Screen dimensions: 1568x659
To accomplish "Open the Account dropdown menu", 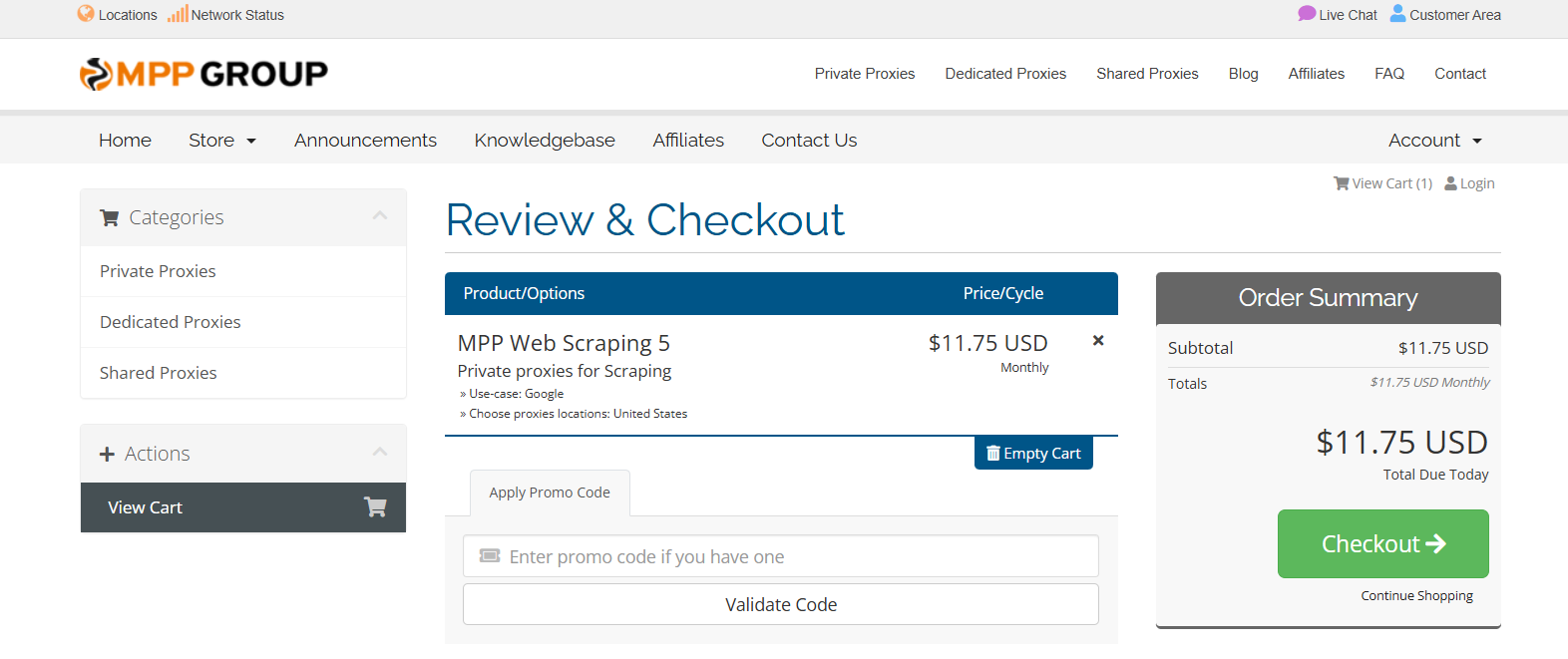I will point(1435,141).
